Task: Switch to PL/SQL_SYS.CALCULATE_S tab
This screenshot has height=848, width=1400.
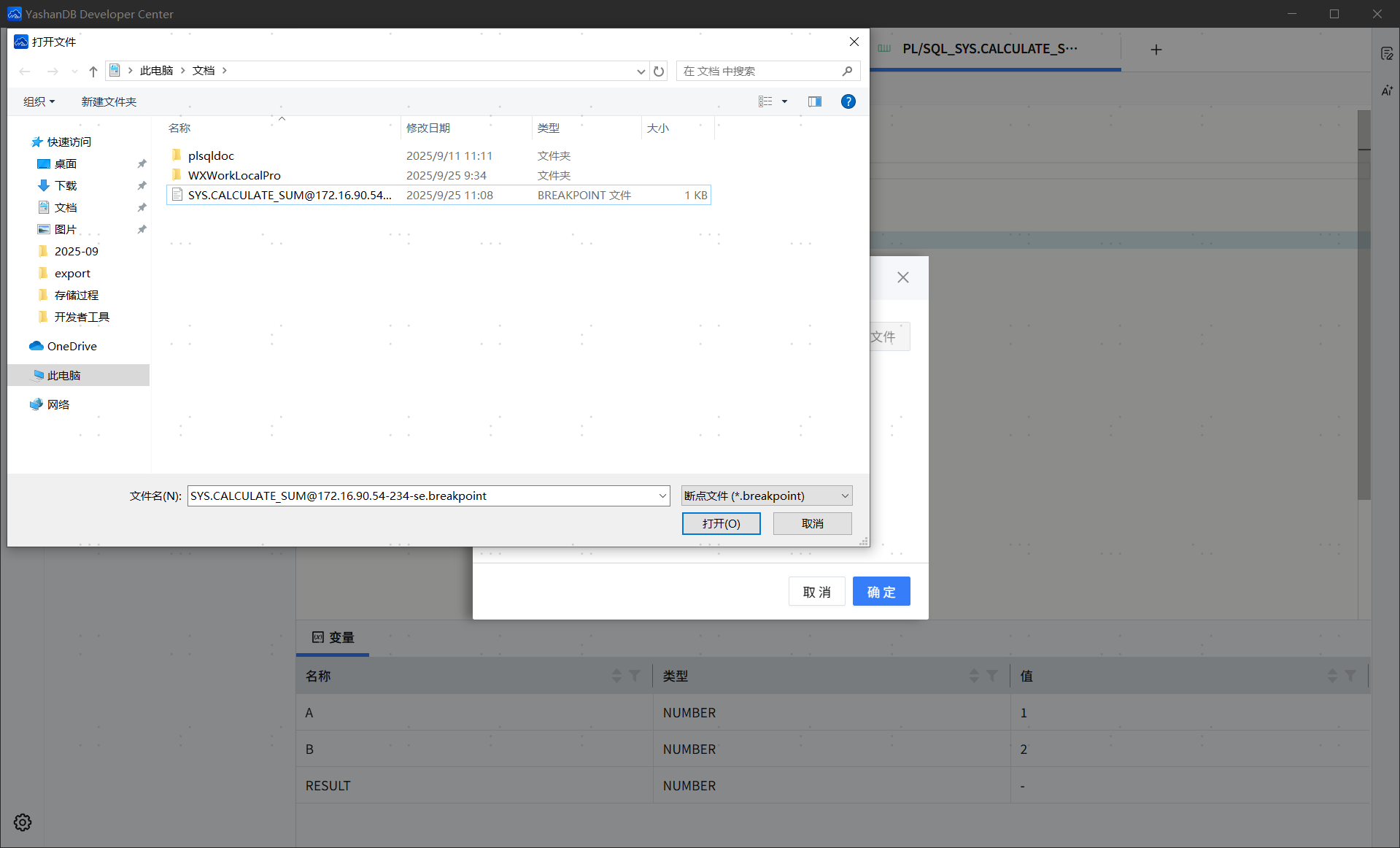Action: click(989, 49)
